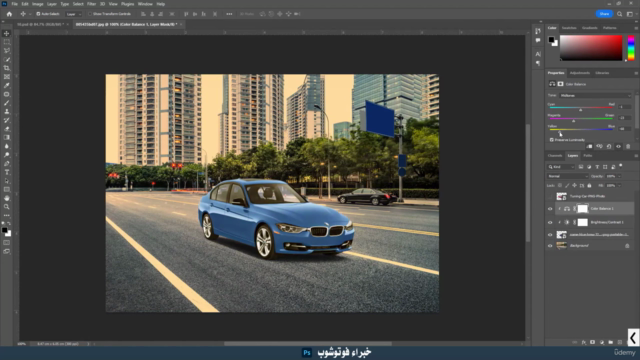Select the Lasso tool
Image resolution: width=640 pixels, height=360 pixels.
(x=7, y=51)
